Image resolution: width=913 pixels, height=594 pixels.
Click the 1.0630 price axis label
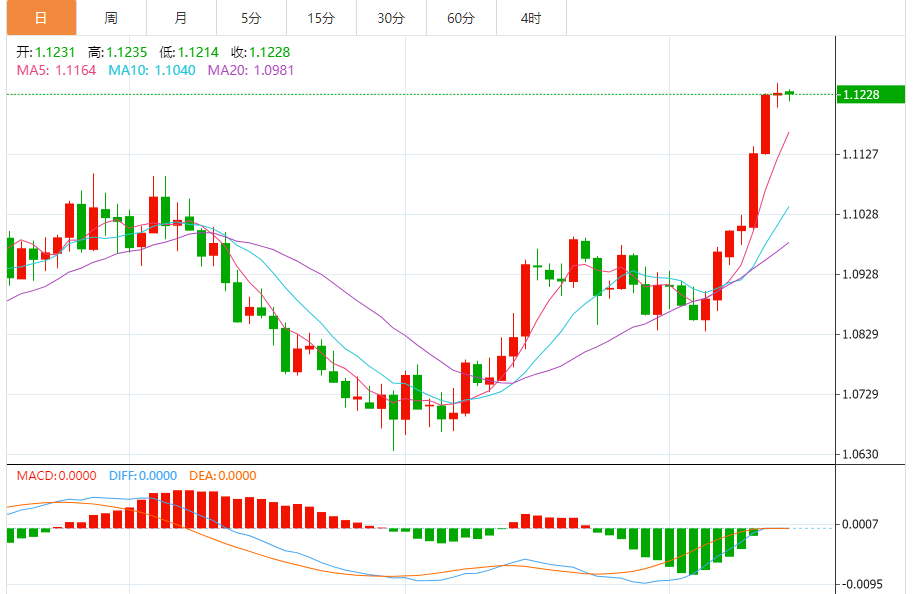(x=860, y=454)
